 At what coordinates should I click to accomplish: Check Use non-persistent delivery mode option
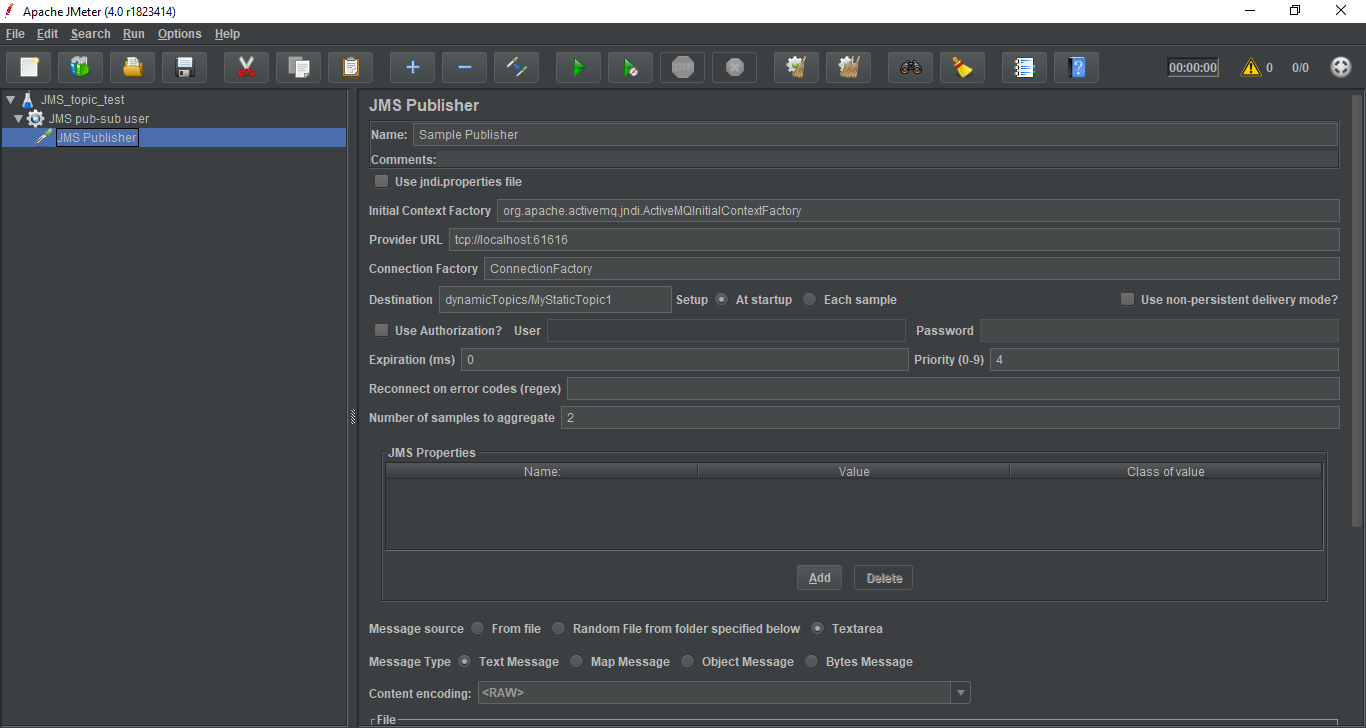click(1127, 300)
